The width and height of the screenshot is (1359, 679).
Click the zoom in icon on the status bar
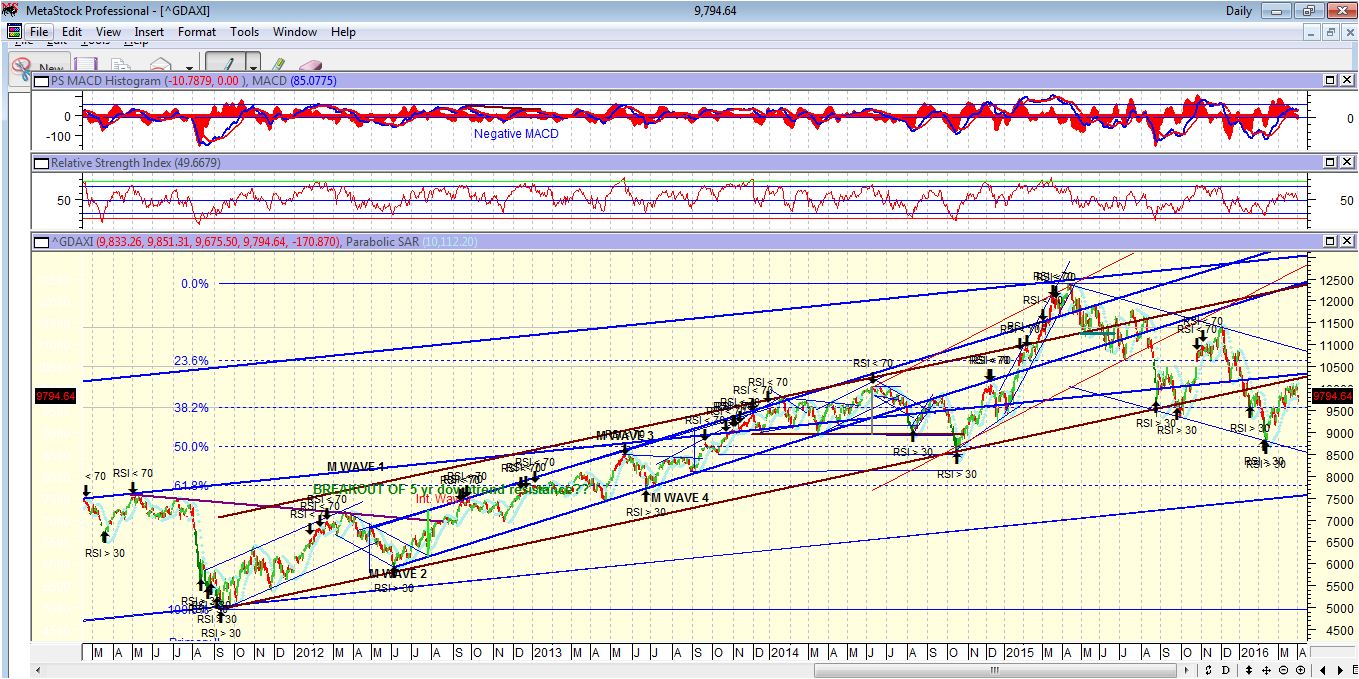(x=1300, y=670)
